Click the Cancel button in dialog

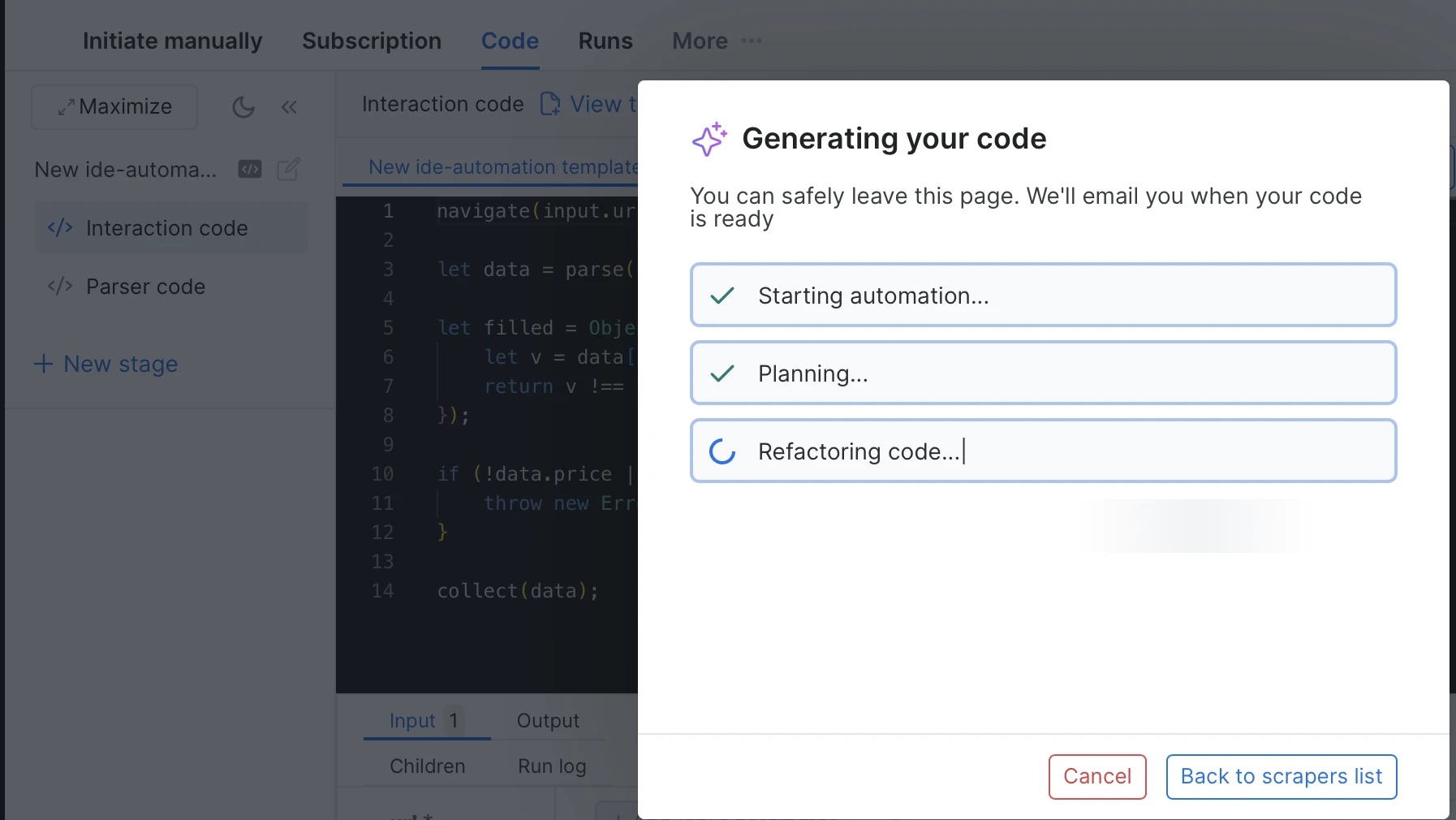(x=1097, y=777)
